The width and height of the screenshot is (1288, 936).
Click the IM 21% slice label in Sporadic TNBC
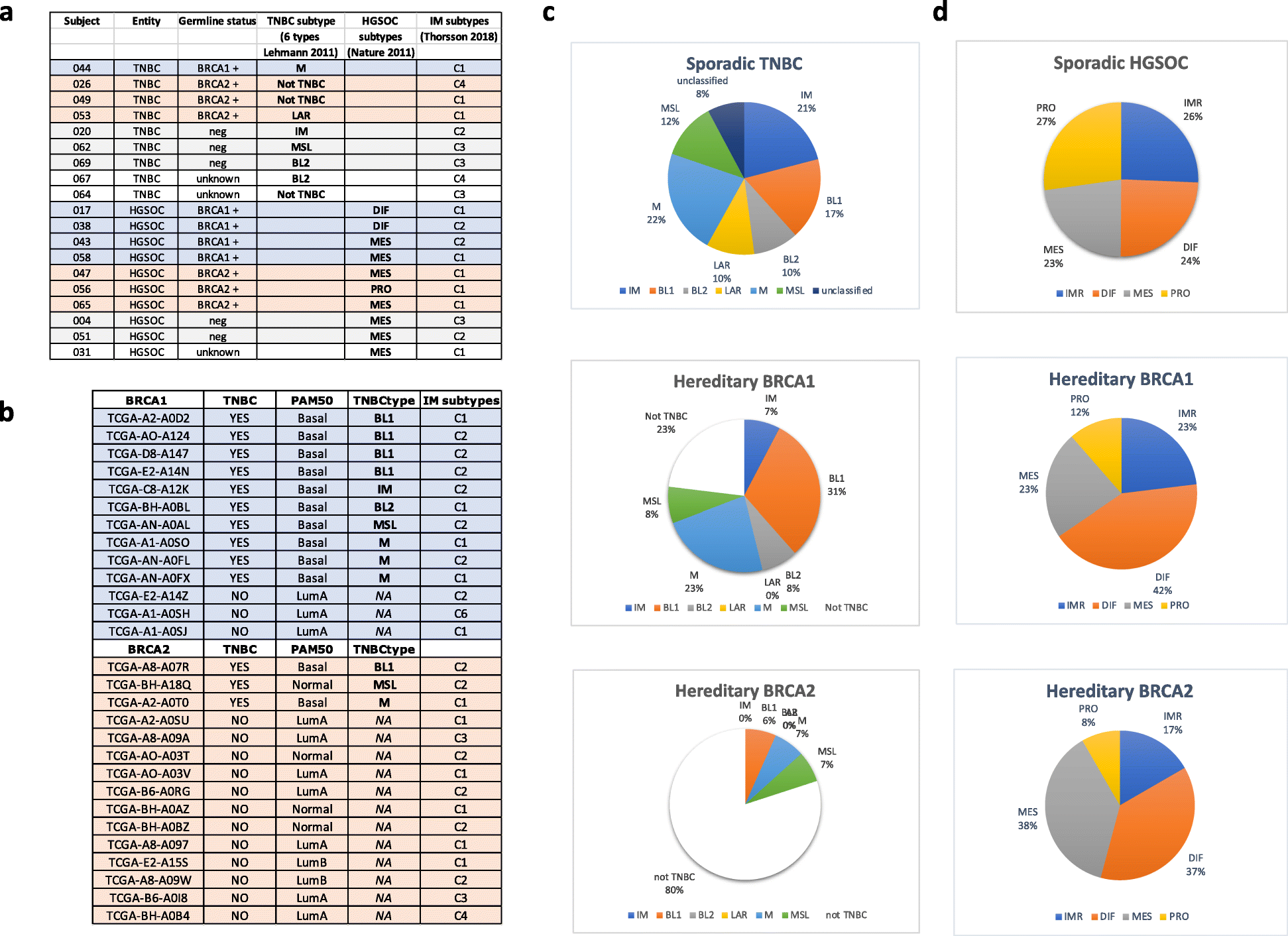[806, 101]
